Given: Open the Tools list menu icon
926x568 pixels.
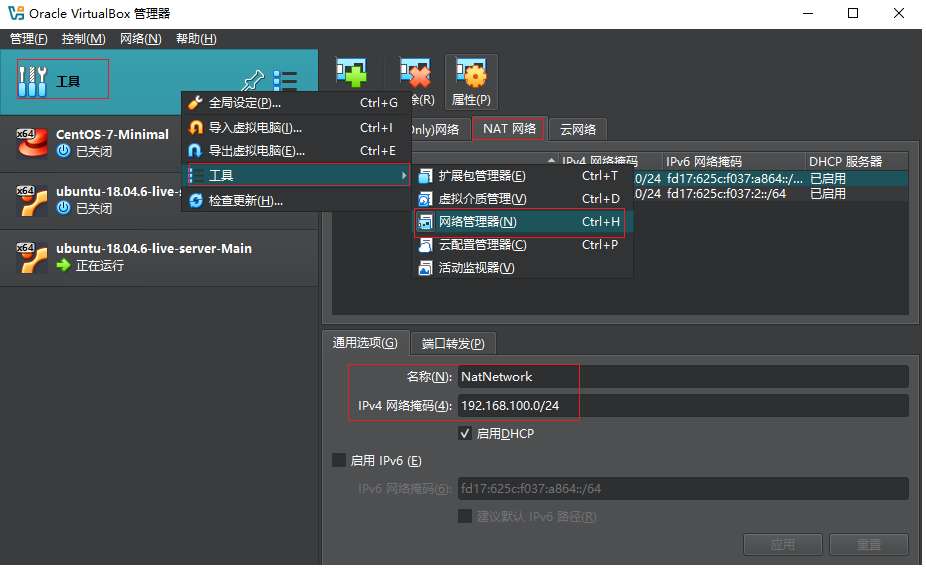Looking at the screenshot, I should (x=285, y=81).
